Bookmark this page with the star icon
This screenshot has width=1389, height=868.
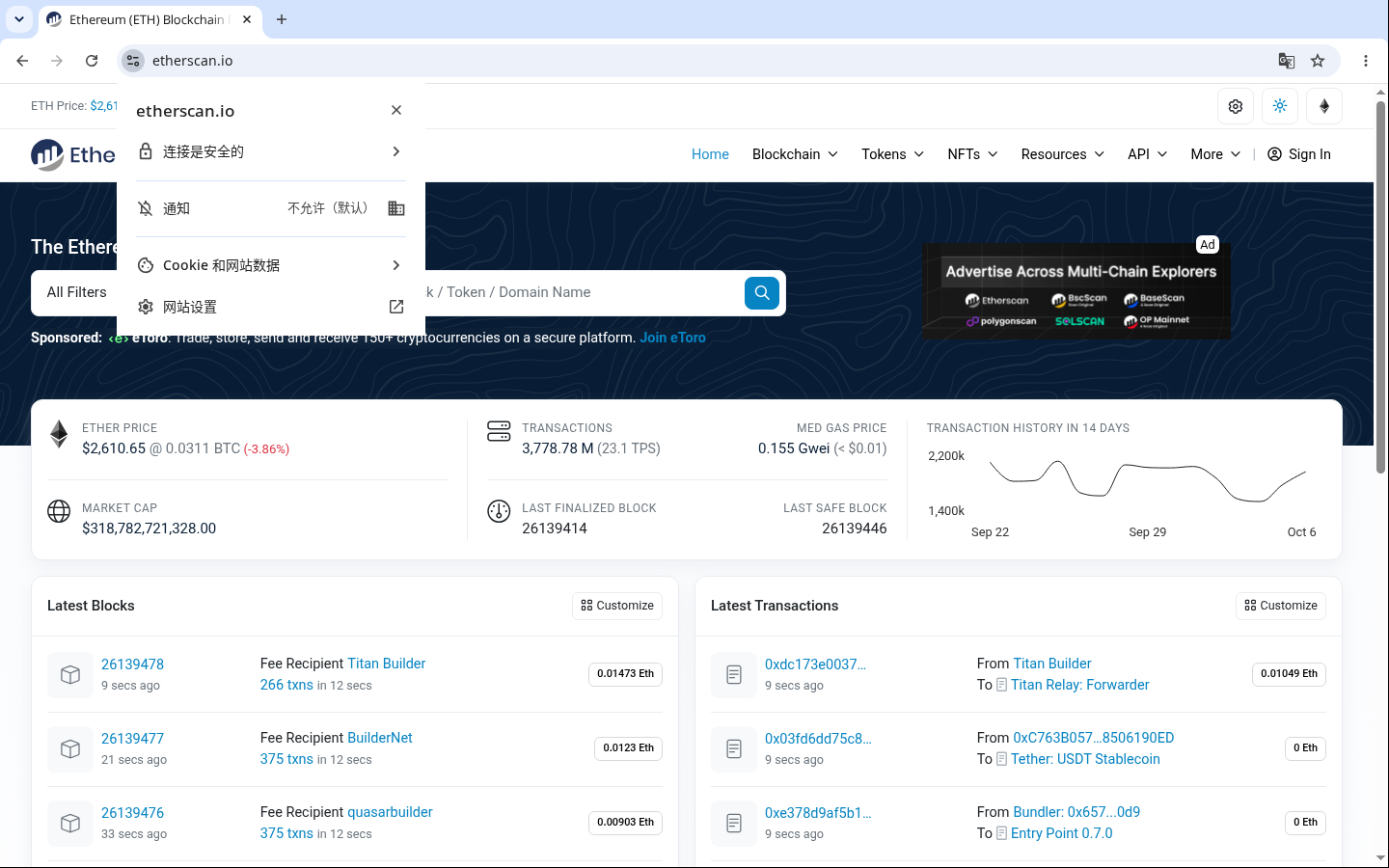tap(1318, 61)
